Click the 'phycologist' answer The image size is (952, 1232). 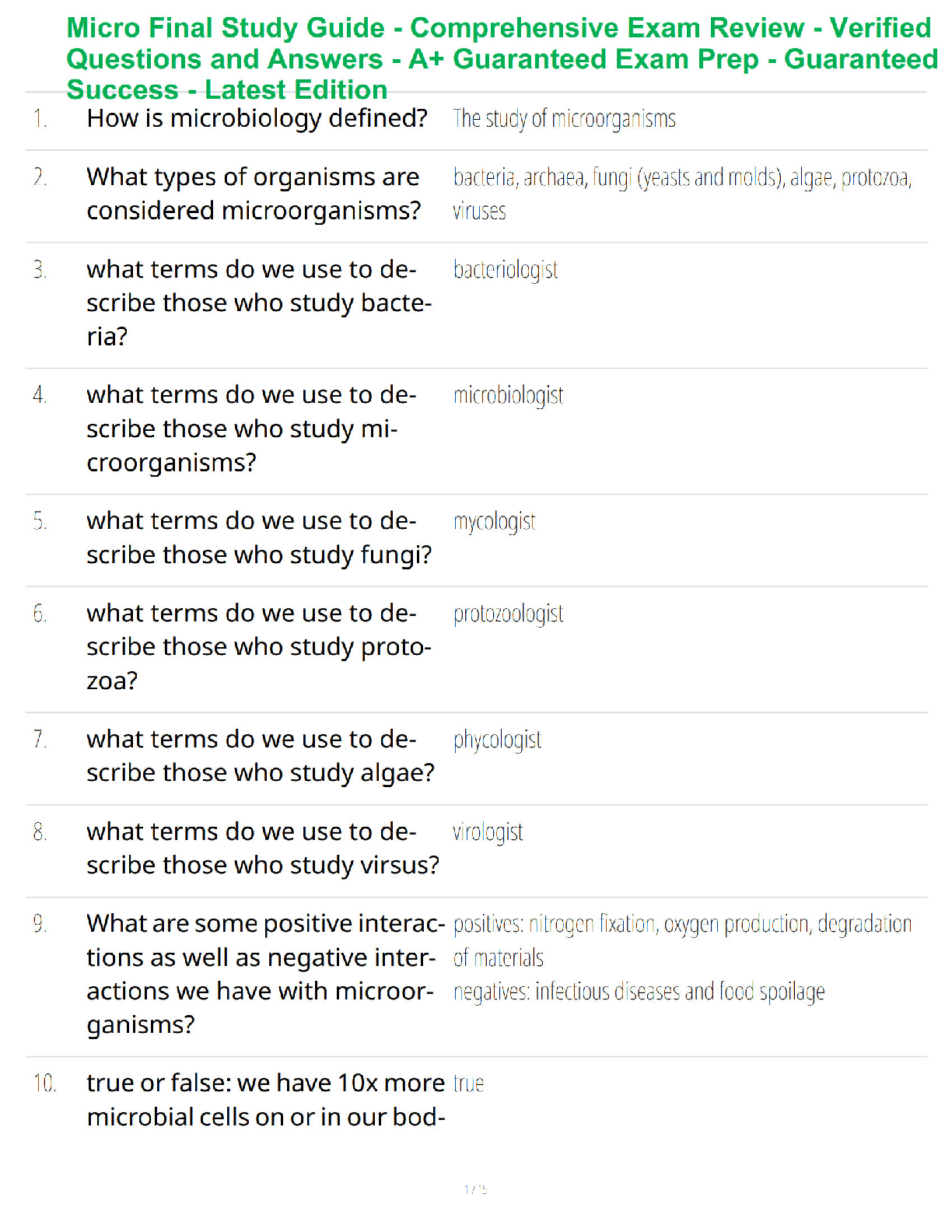pyautogui.click(x=498, y=740)
